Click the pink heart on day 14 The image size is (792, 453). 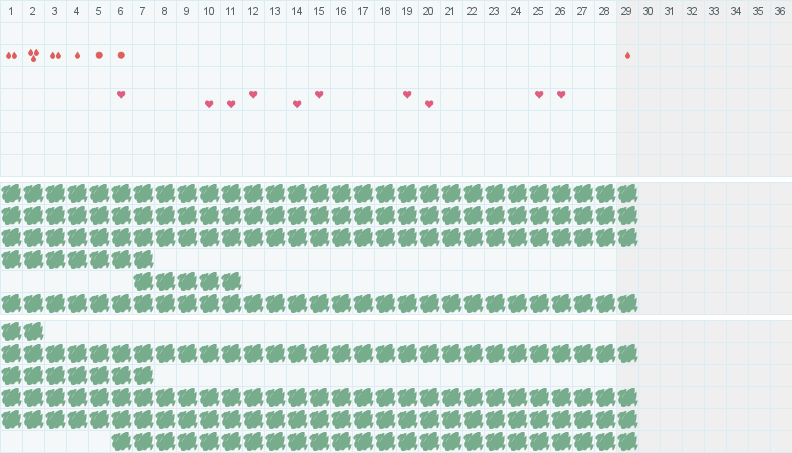297,104
